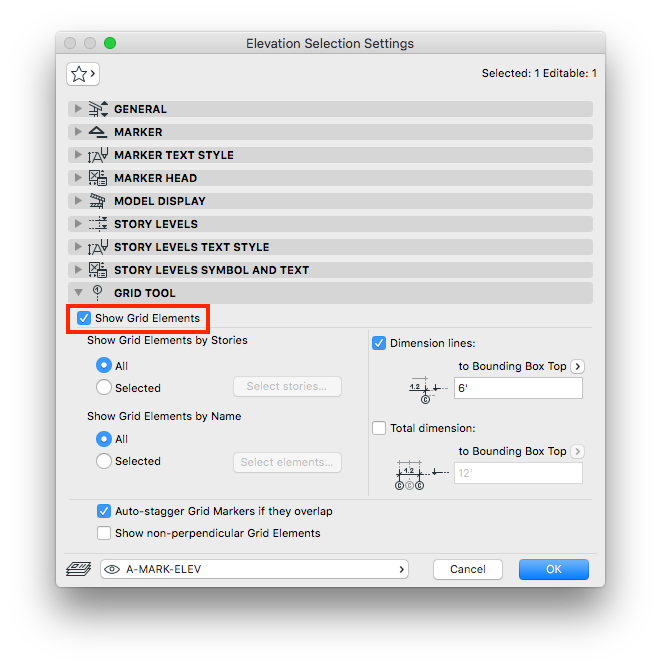Screen dimensions: 661x667
Task: Click the Elevation Selection Settings title
Action: [x=330, y=43]
